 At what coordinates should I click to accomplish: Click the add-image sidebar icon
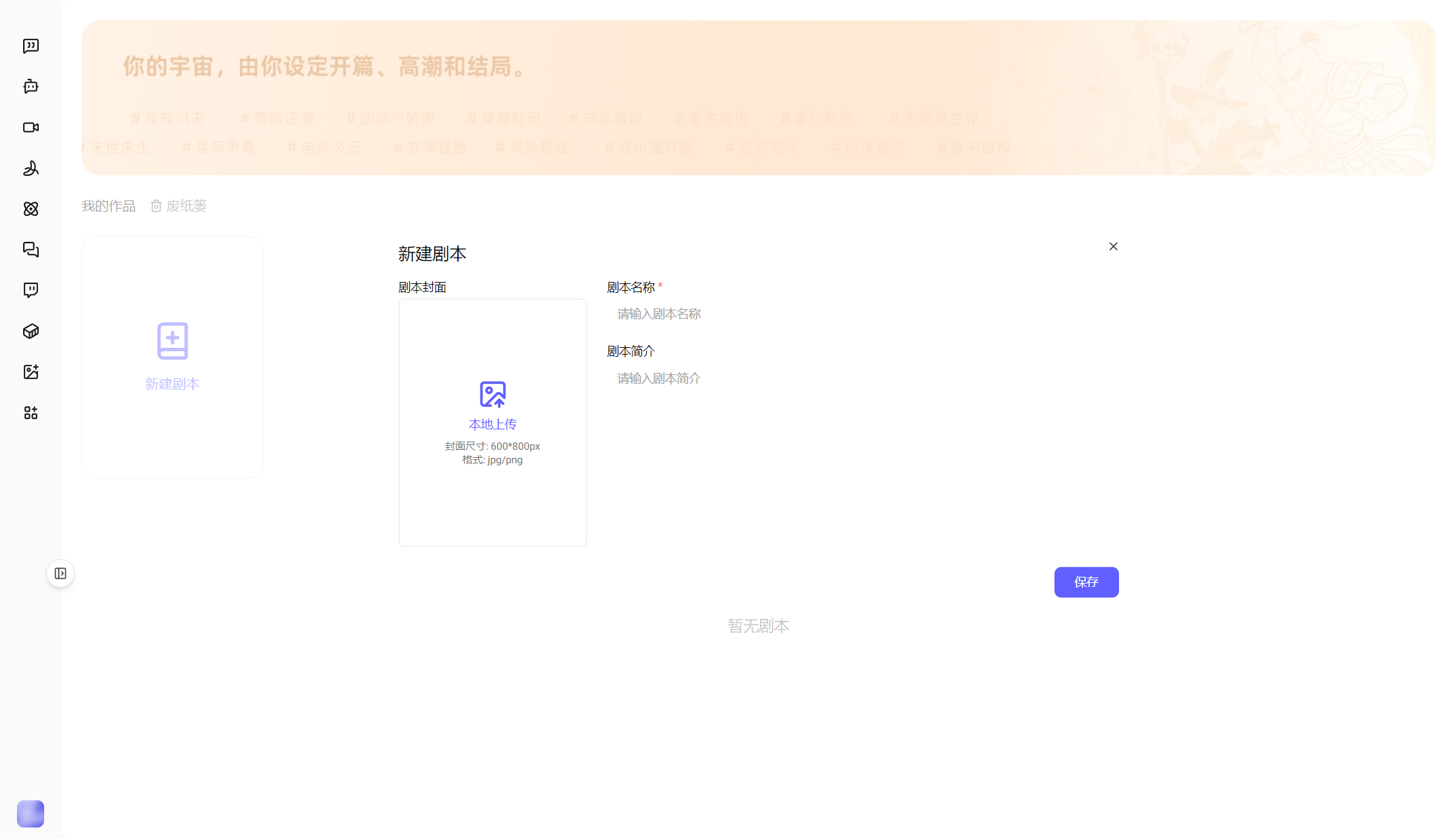31,372
